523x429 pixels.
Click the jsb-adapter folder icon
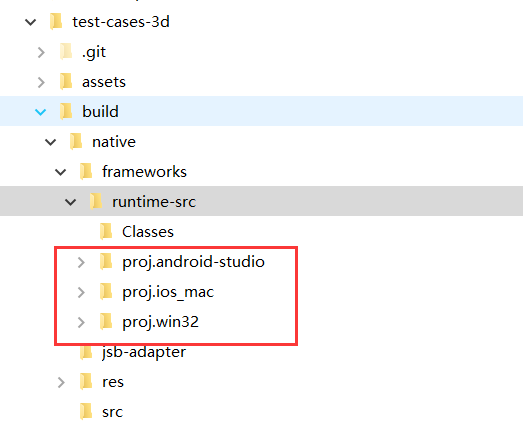click(x=86, y=352)
